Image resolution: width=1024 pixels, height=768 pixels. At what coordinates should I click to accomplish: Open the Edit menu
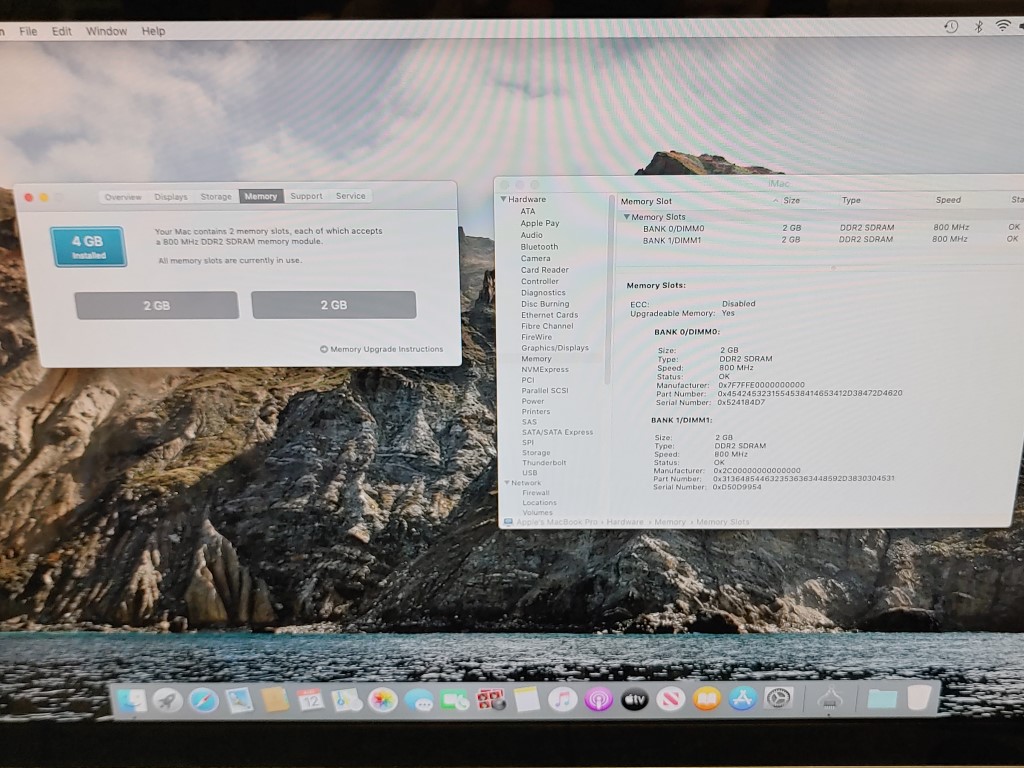click(x=61, y=31)
